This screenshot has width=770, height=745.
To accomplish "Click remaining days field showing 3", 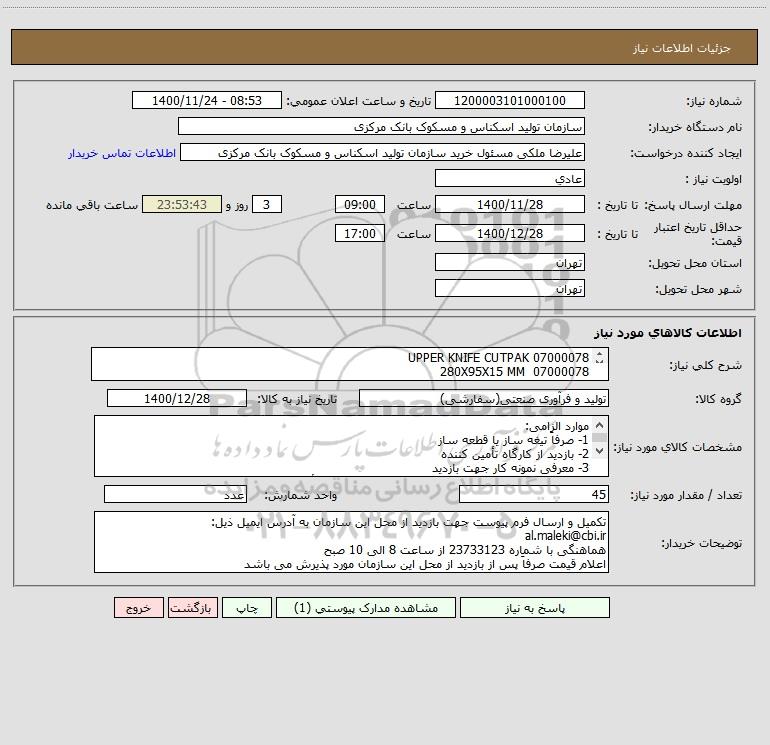I will pos(267,204).
